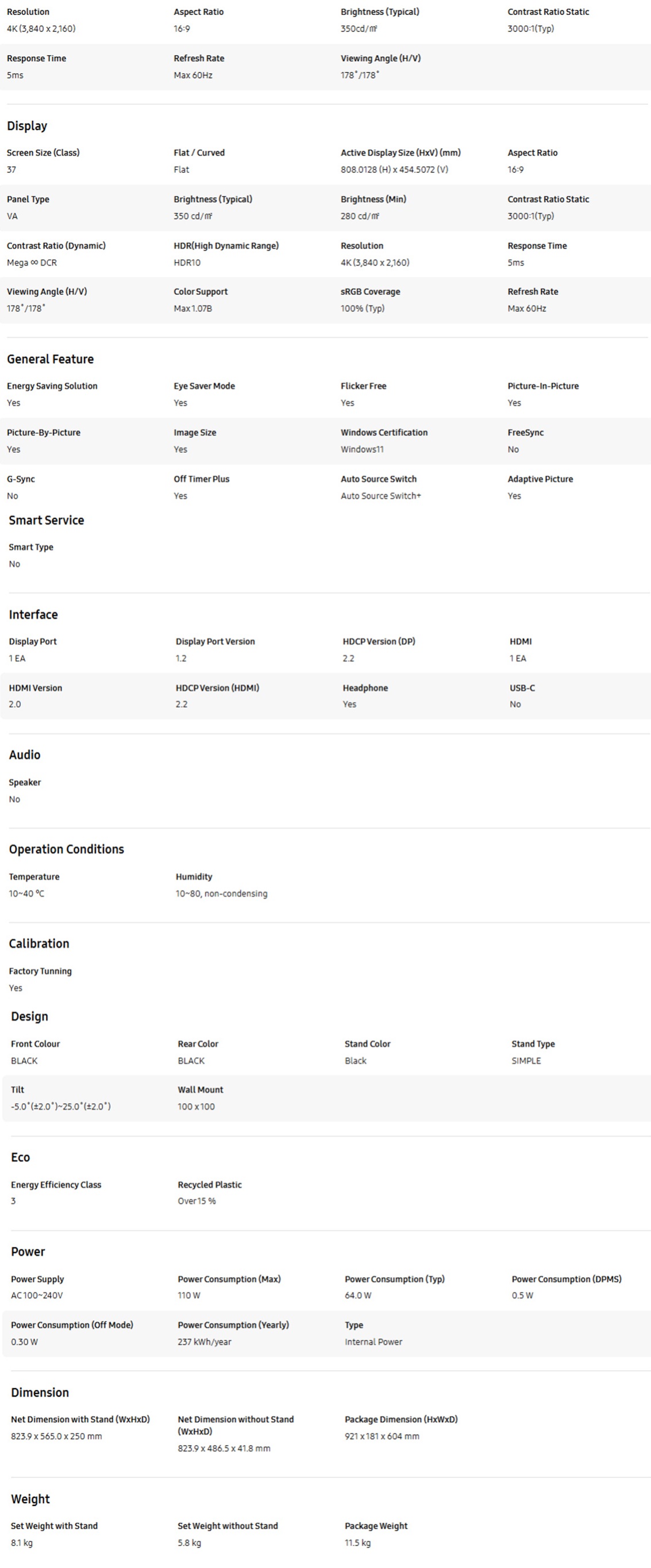Click the Auto Source Switch+ value
651x1568 pixels.
click(381, 496)
